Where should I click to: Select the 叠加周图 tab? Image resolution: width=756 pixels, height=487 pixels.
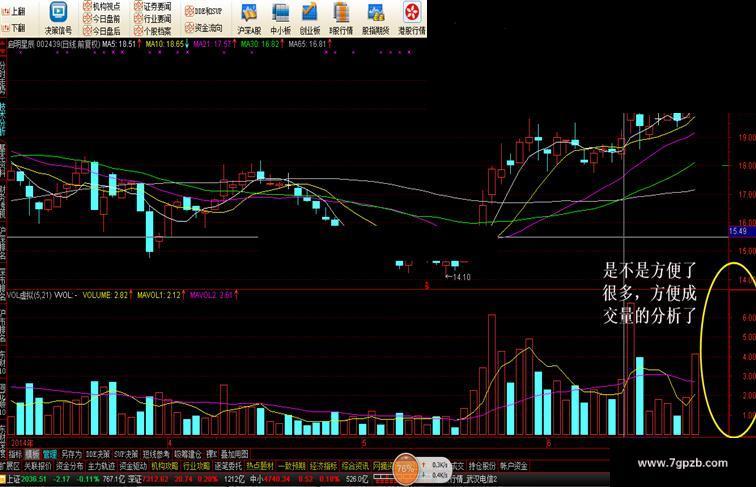pyautogui.click(x=235, y=454)
